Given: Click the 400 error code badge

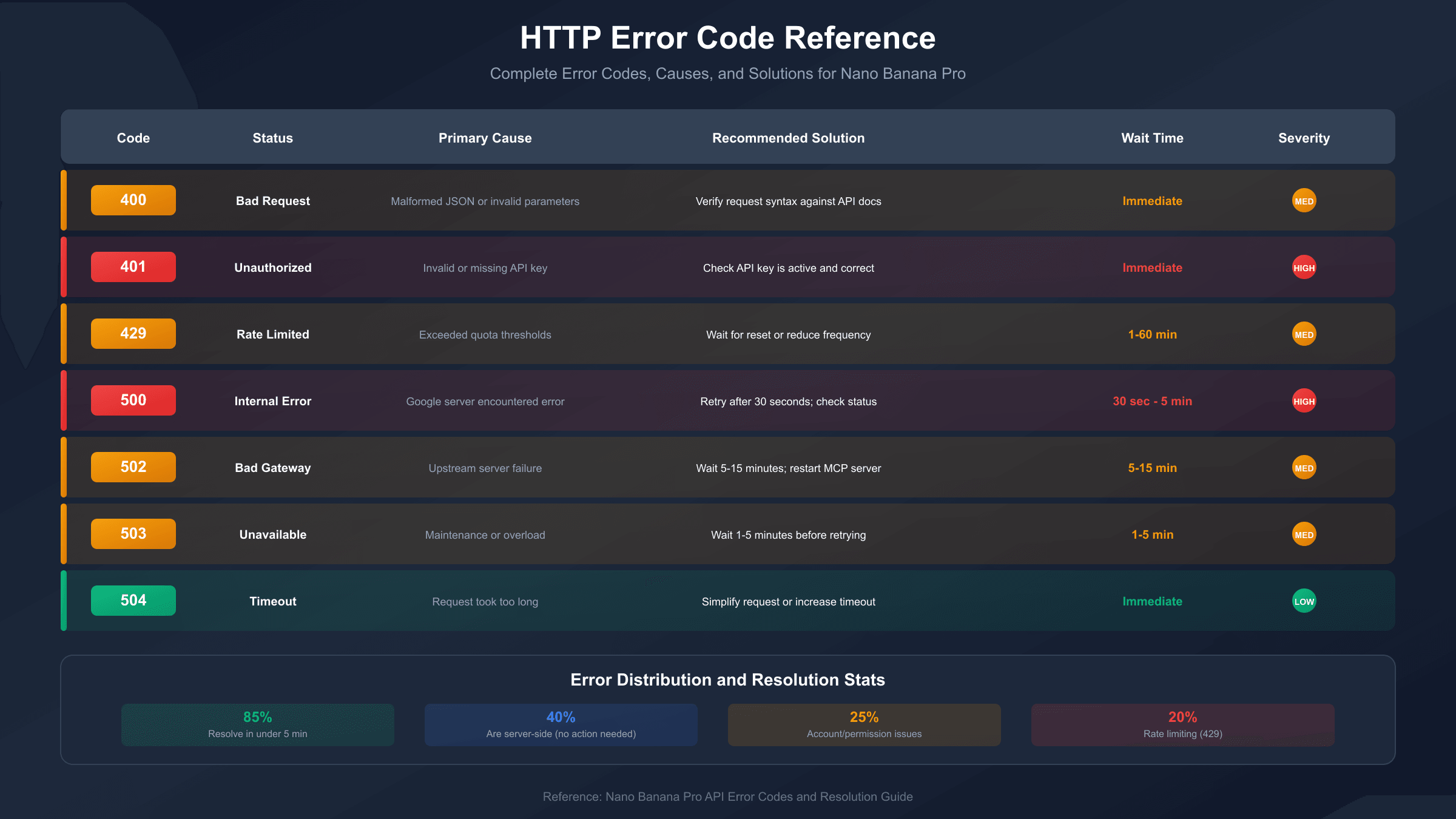Looking at the screenshot, I should pos(133,200).
